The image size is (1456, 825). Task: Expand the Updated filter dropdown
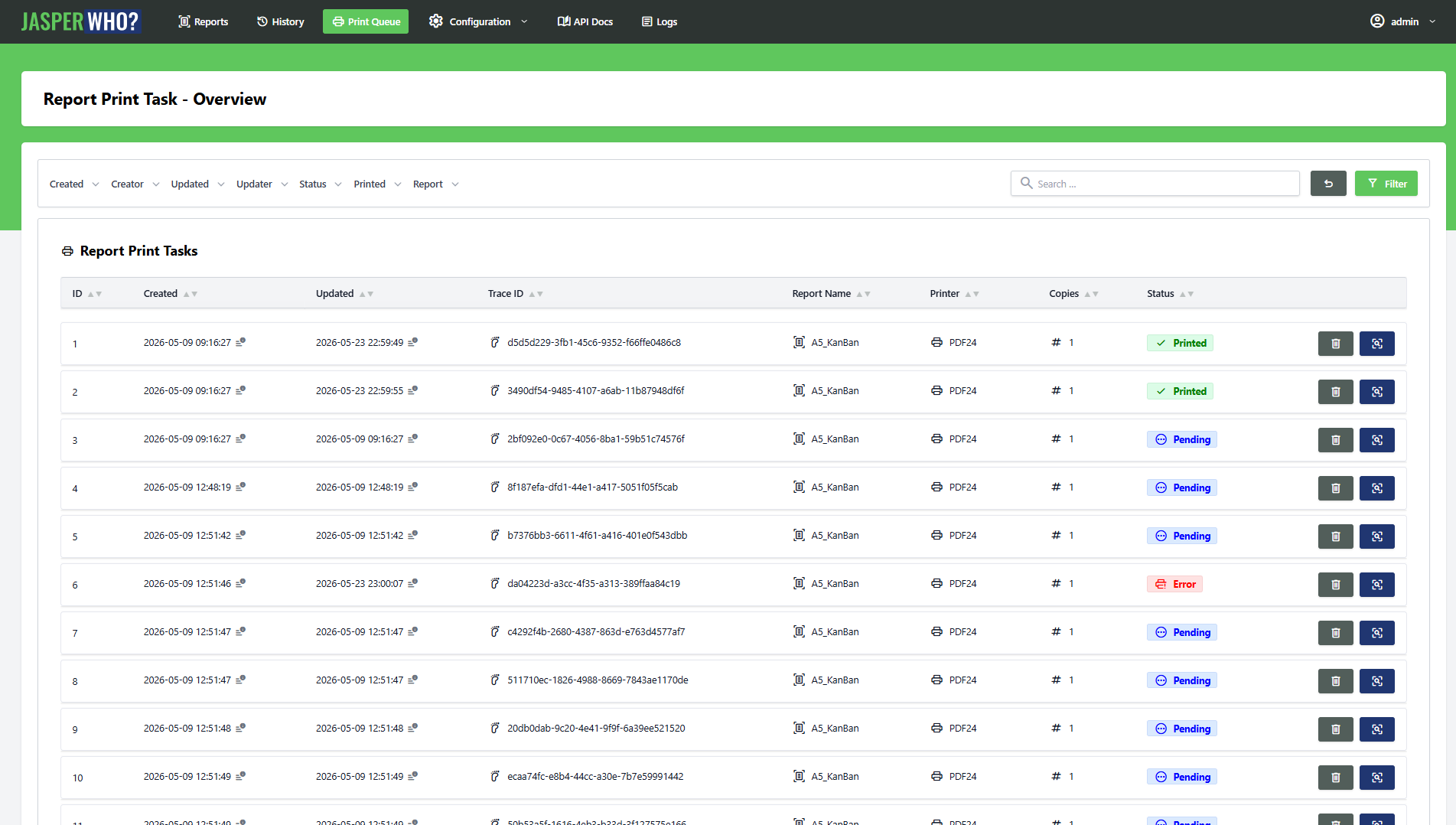197,184
